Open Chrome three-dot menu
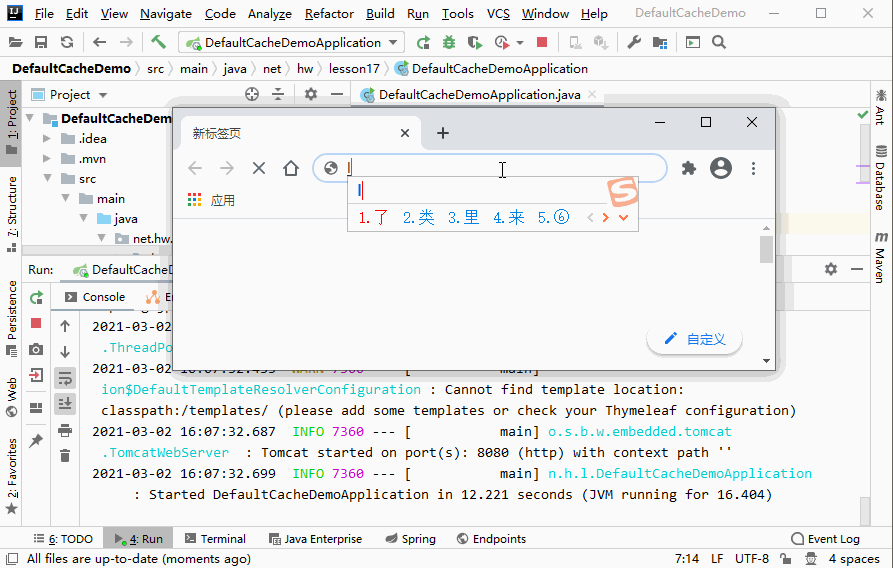Image resolution: width=893 pixels, height=568 pixels. pos(753,168)
